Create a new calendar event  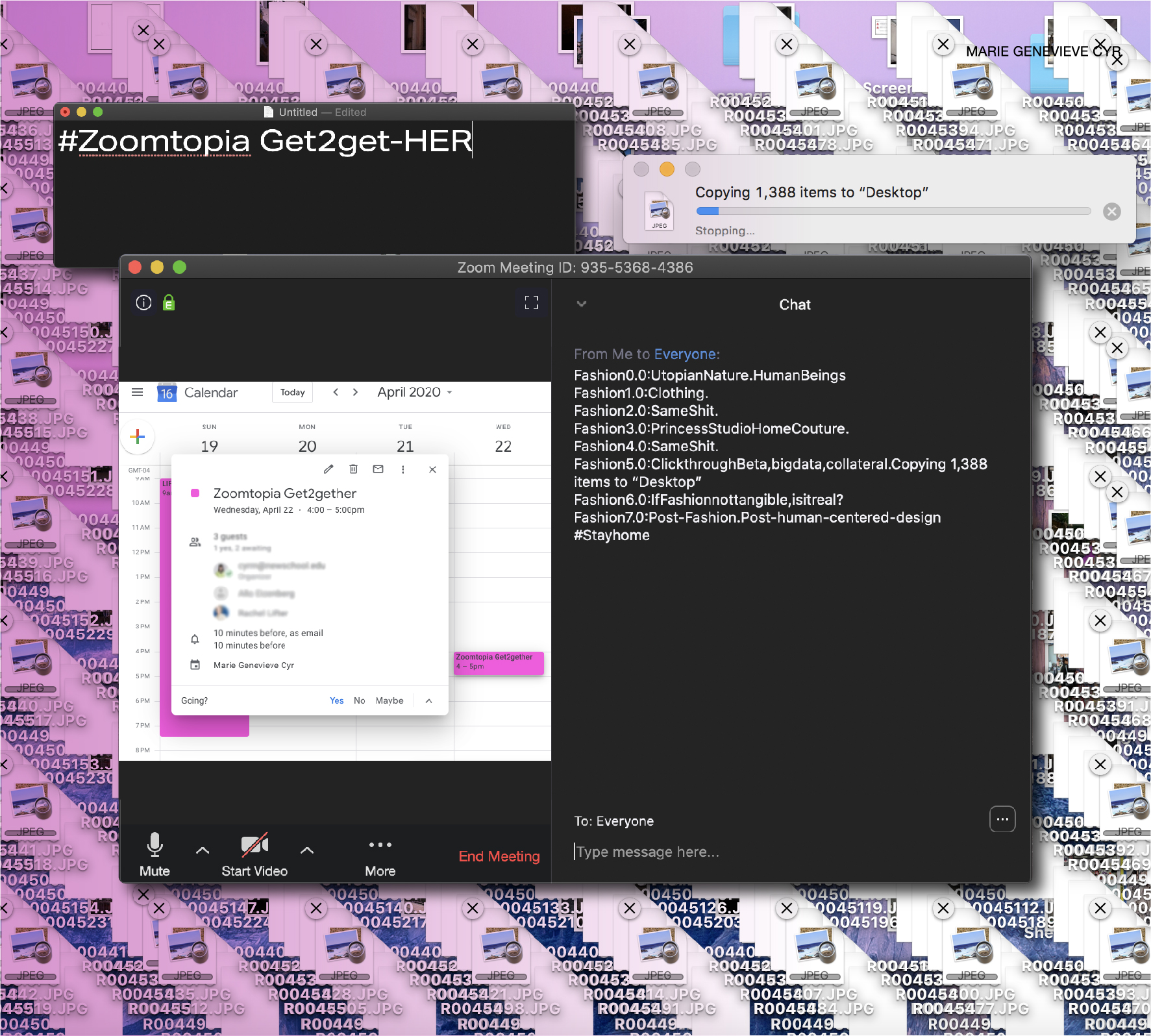pos(138,436)
